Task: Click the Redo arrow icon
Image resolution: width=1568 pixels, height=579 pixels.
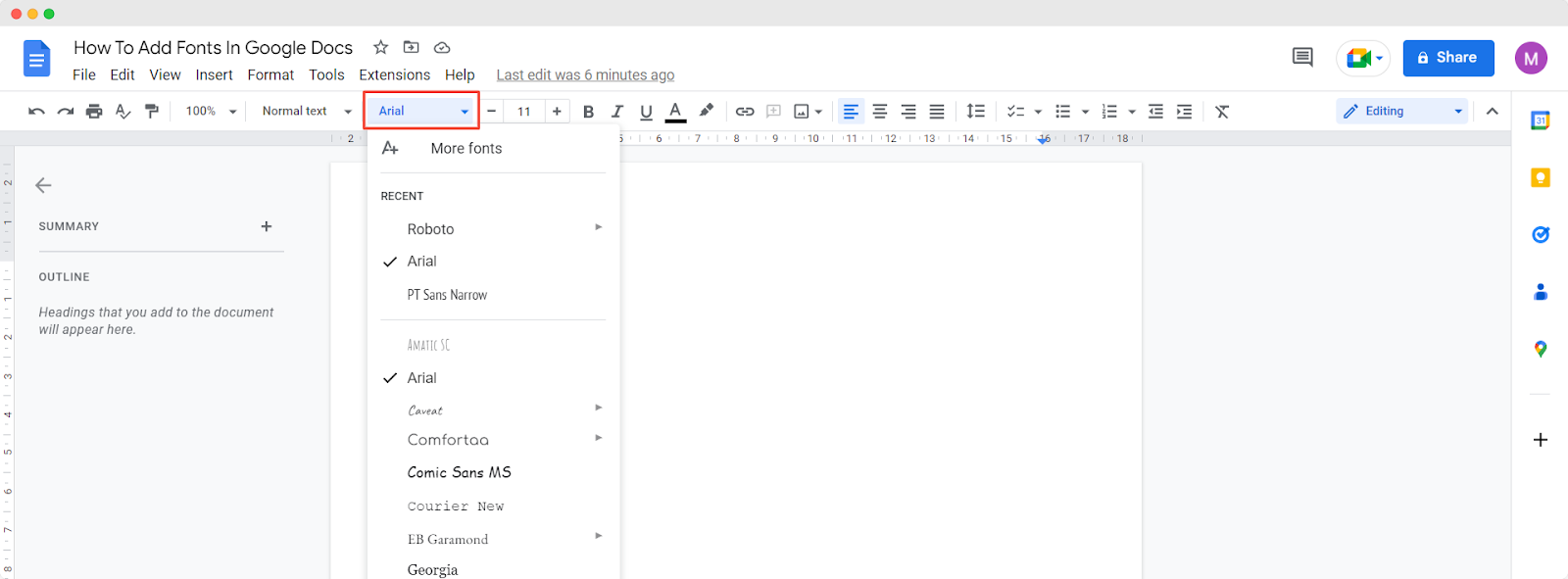Action: (x=66, y=112)
